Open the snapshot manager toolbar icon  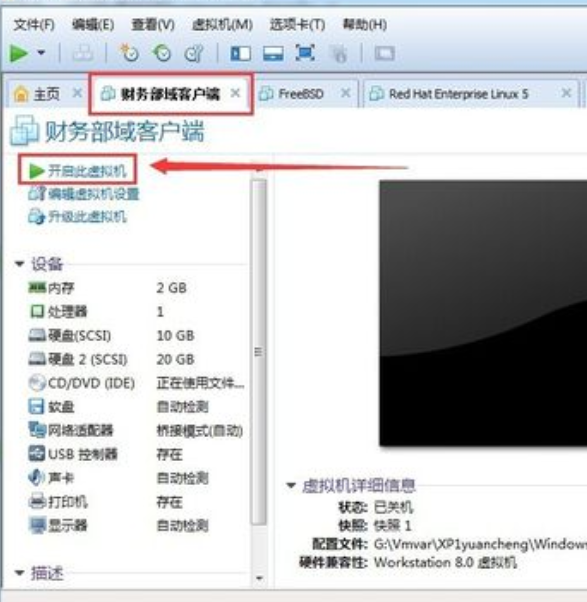point(193,53)
